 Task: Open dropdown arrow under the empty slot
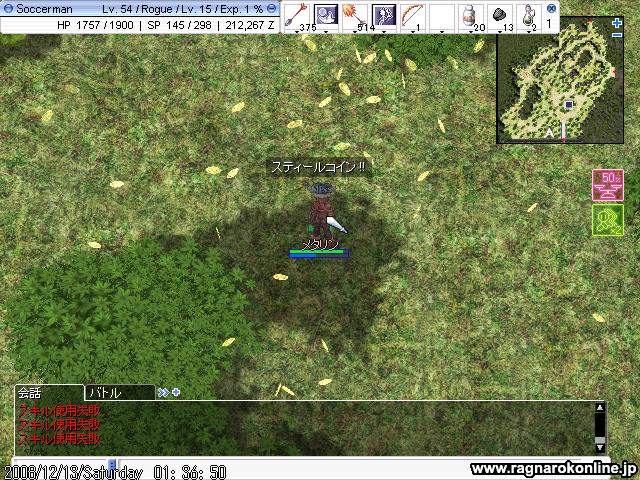coord(442,31)
